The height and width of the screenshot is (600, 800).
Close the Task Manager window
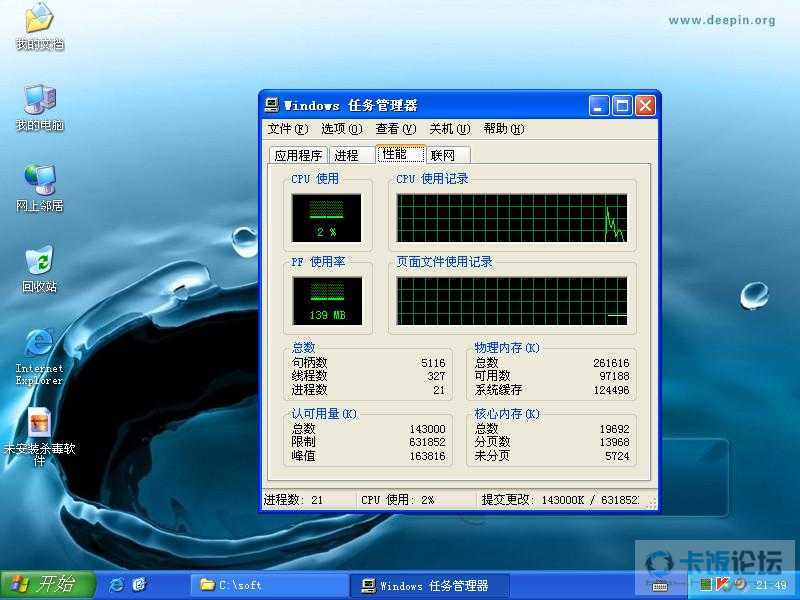[645, 106]
